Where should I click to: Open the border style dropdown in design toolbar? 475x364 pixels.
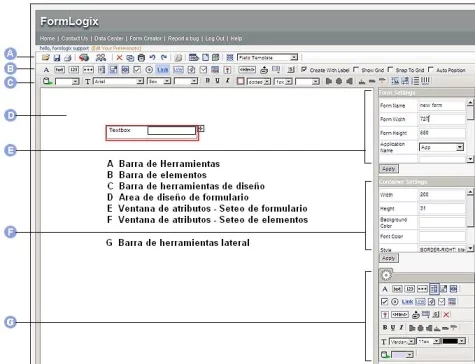pyautogui.click(x=259, y=81)
